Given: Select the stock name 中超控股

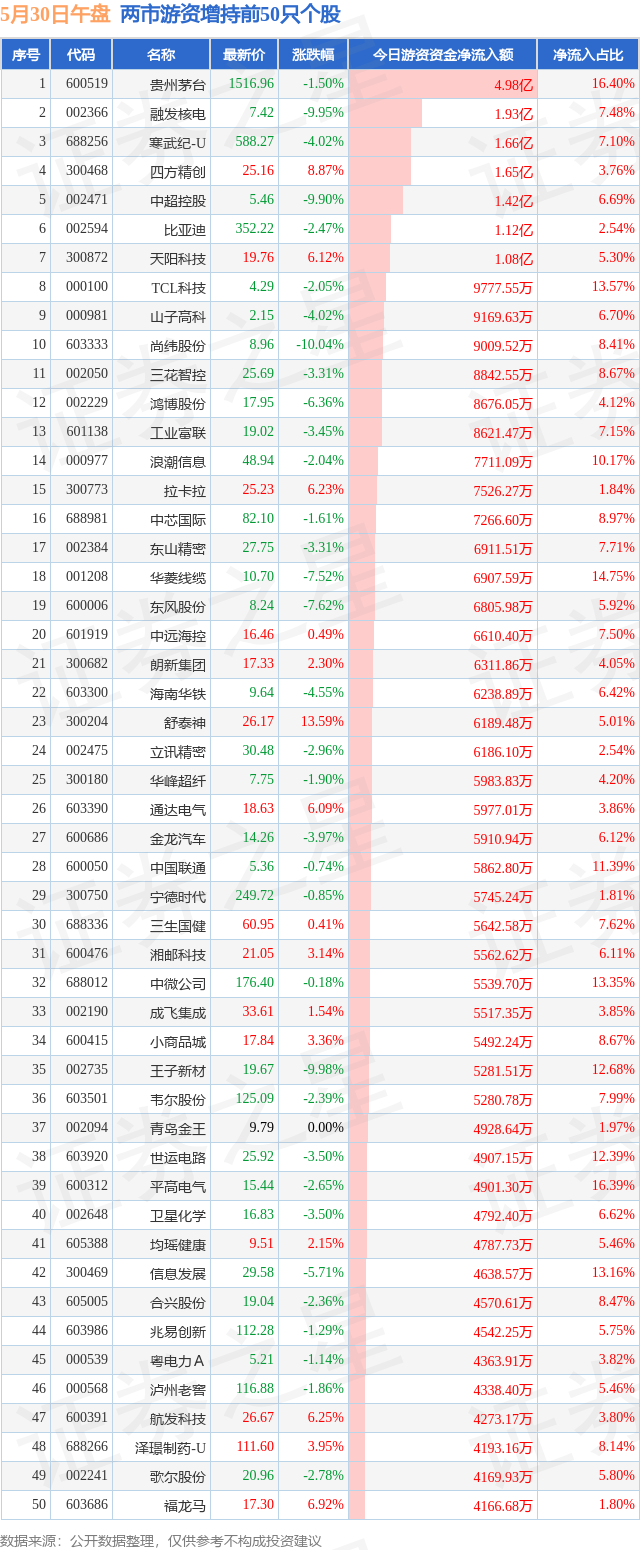Looking at the screenshot, I should tap(178, 201).
